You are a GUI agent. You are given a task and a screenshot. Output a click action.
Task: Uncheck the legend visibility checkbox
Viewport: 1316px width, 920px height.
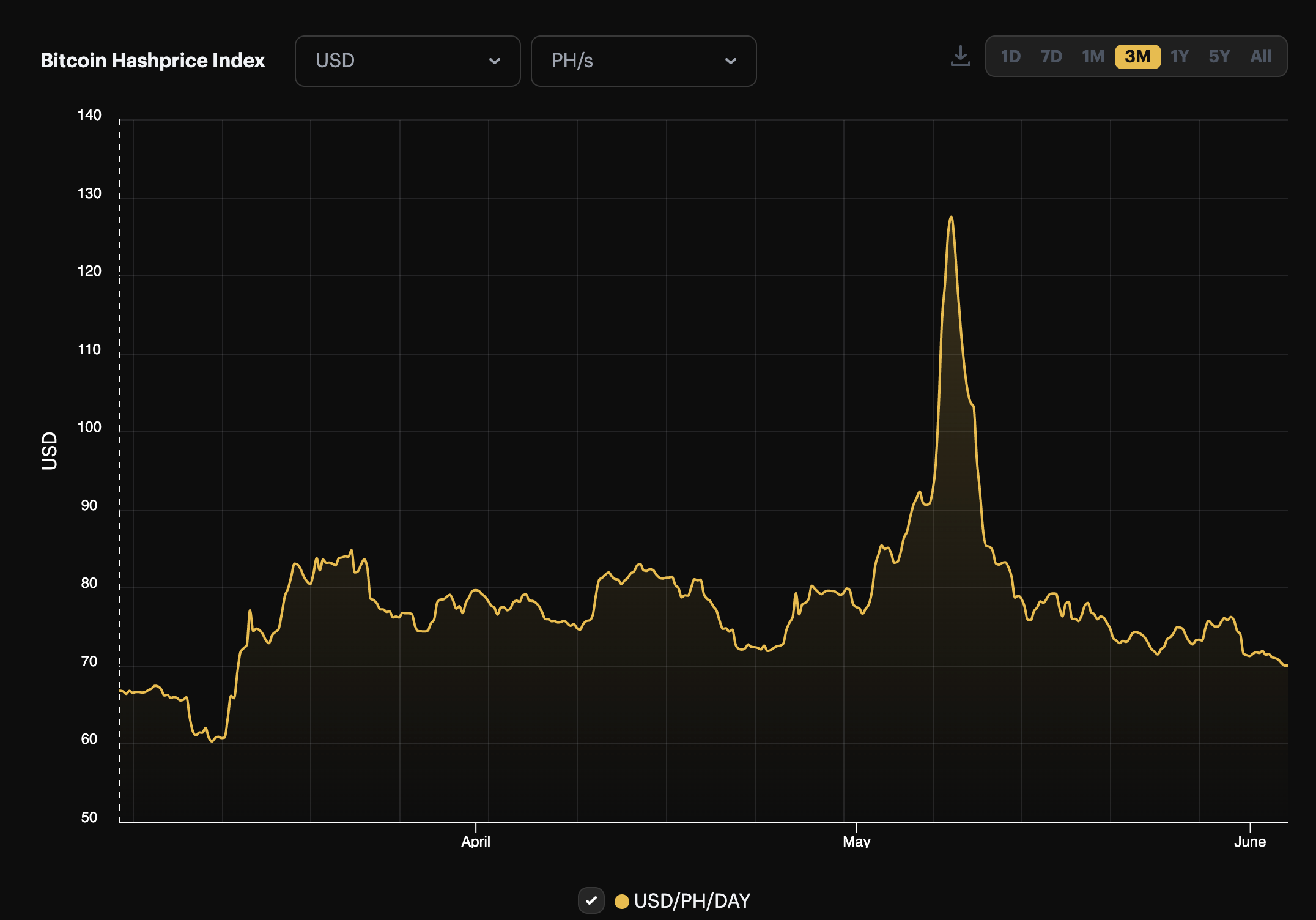[x=591, y=900]
